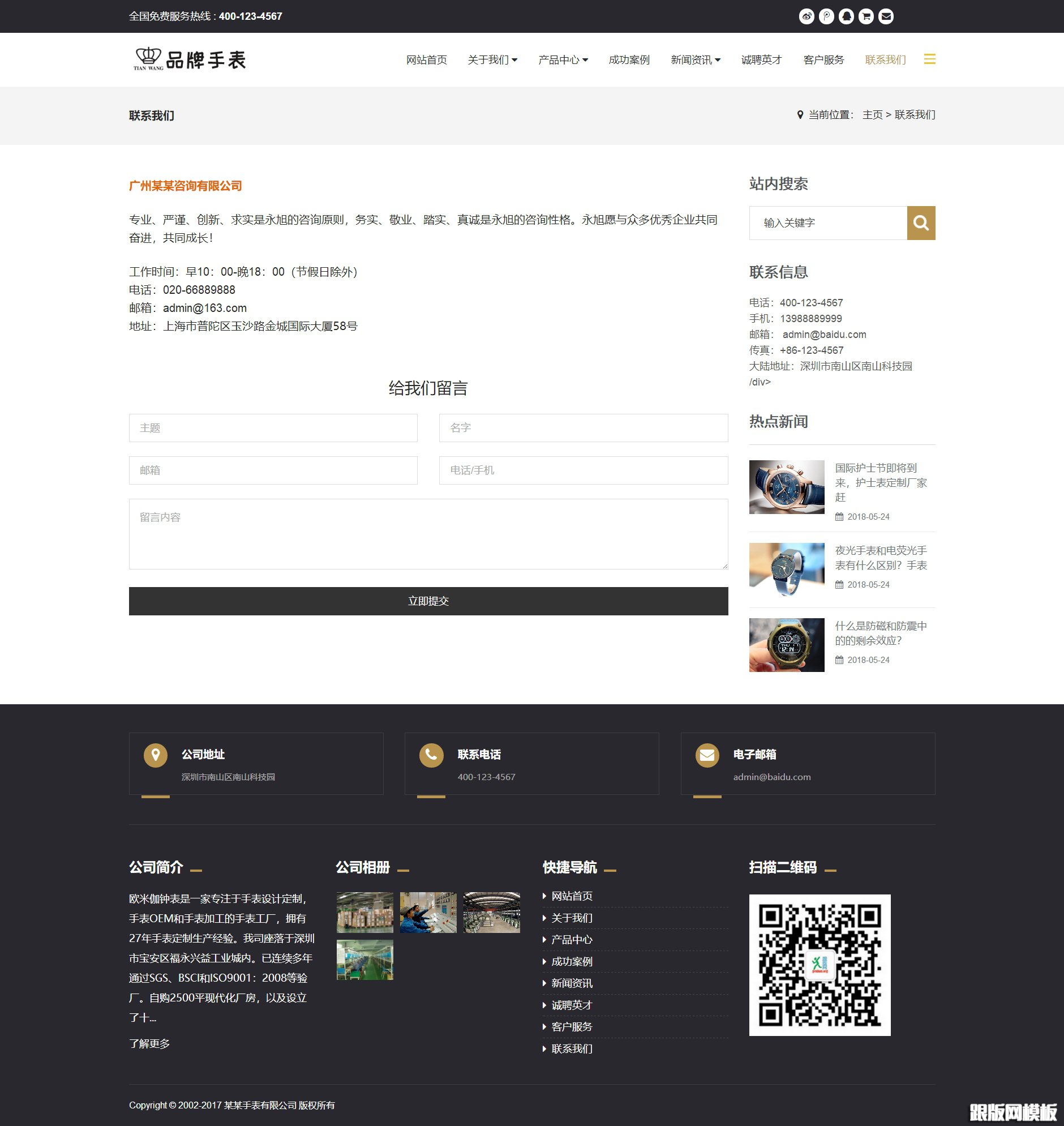Click the search magnifier button
This screenshot has width=1064, height=1126.
click(920, 223)
